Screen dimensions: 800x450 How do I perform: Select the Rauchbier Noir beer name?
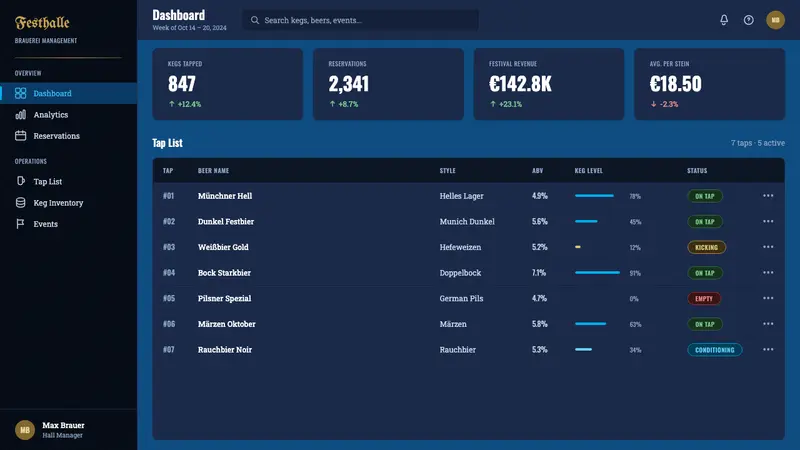pyautogui.click(x=225, y=349)
